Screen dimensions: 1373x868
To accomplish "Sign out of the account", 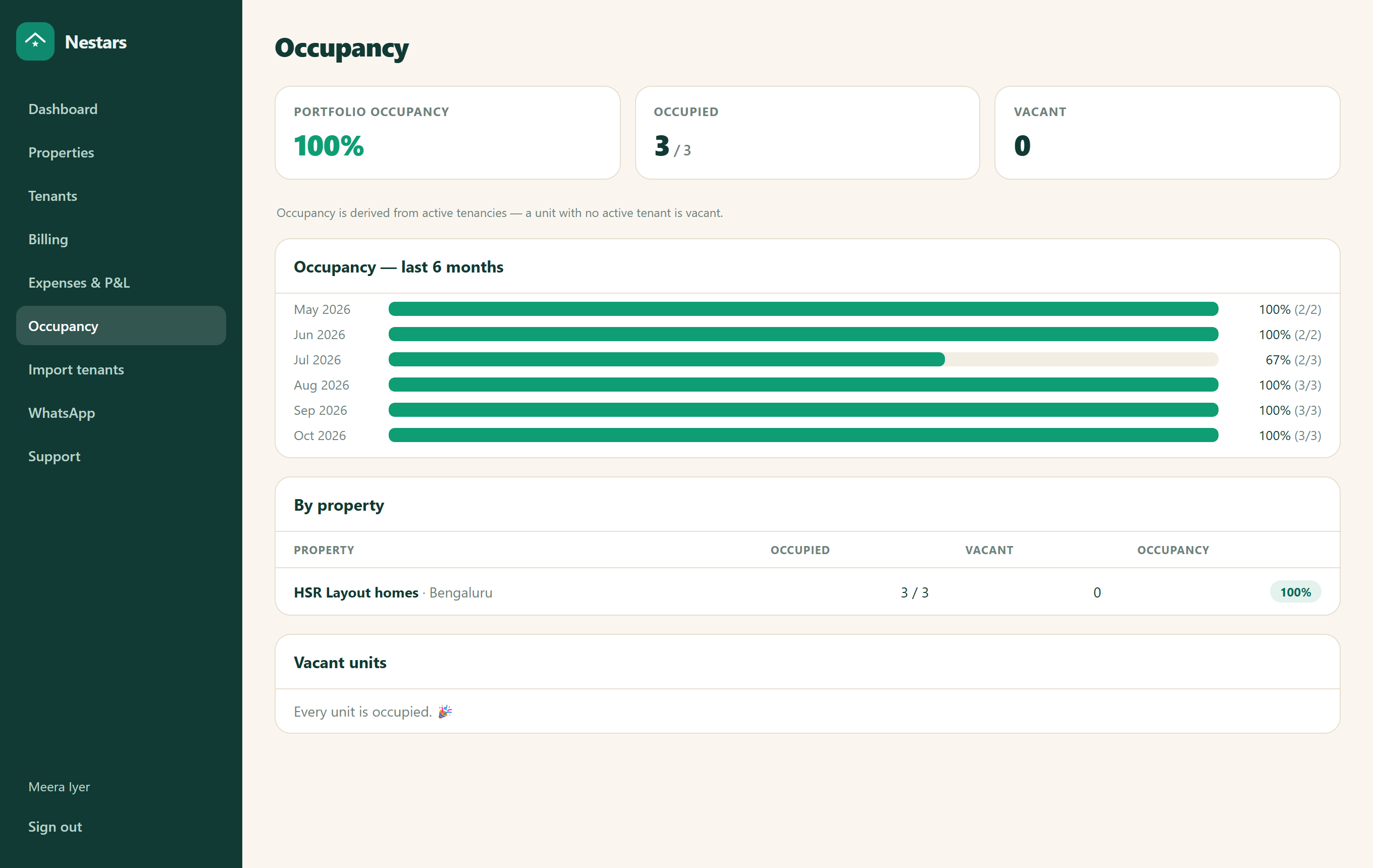I will (x=56, y=827).
